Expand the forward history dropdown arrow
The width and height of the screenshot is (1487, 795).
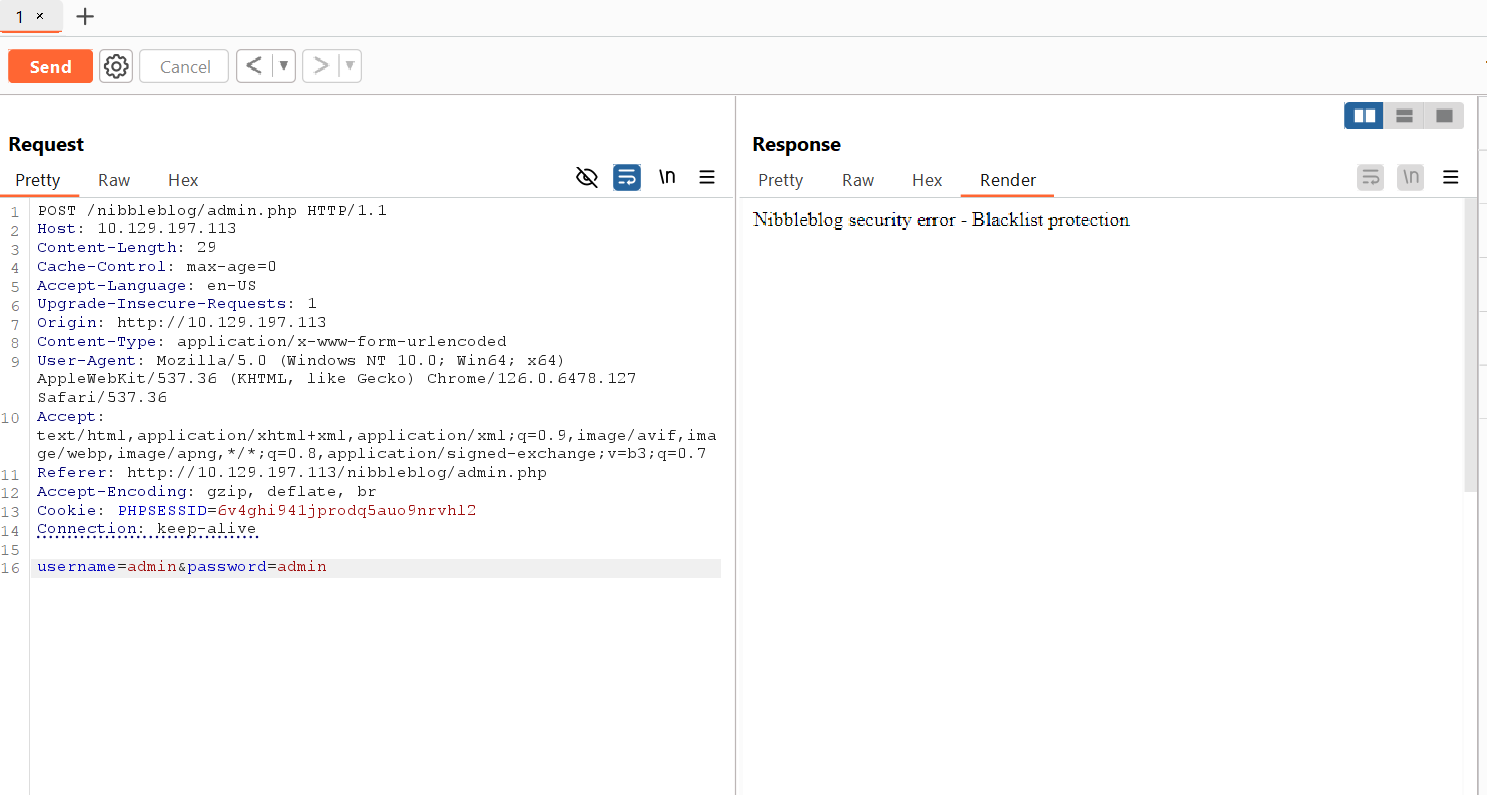point(350,66)
